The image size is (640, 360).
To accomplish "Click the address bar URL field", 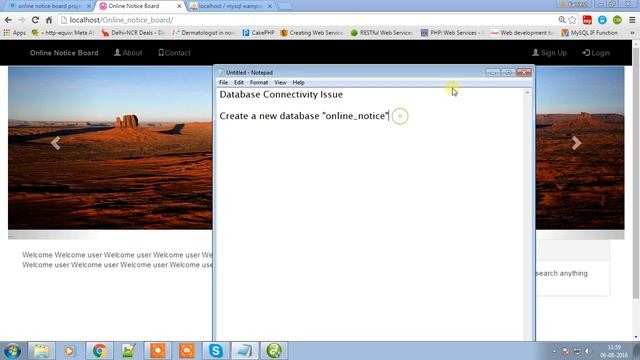I will click(x=306, y=20).
